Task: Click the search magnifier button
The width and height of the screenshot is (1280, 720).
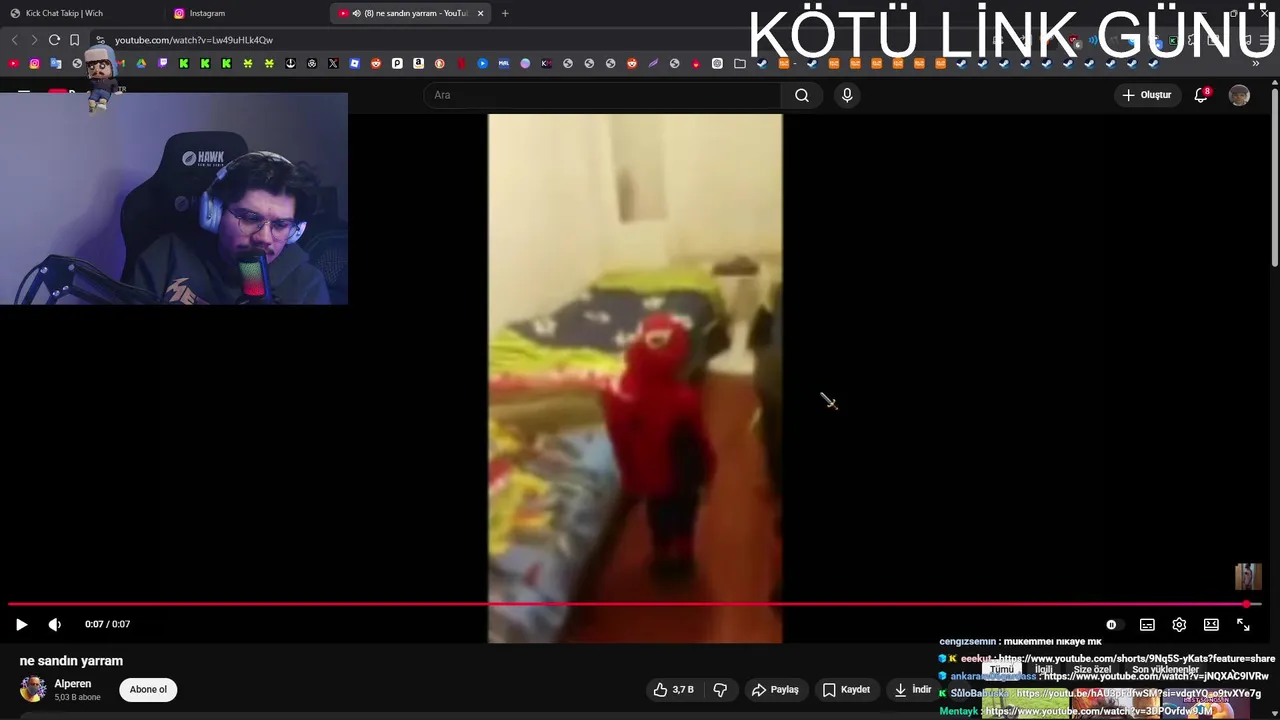Action: pyautogui.click(x=802, y=95)
